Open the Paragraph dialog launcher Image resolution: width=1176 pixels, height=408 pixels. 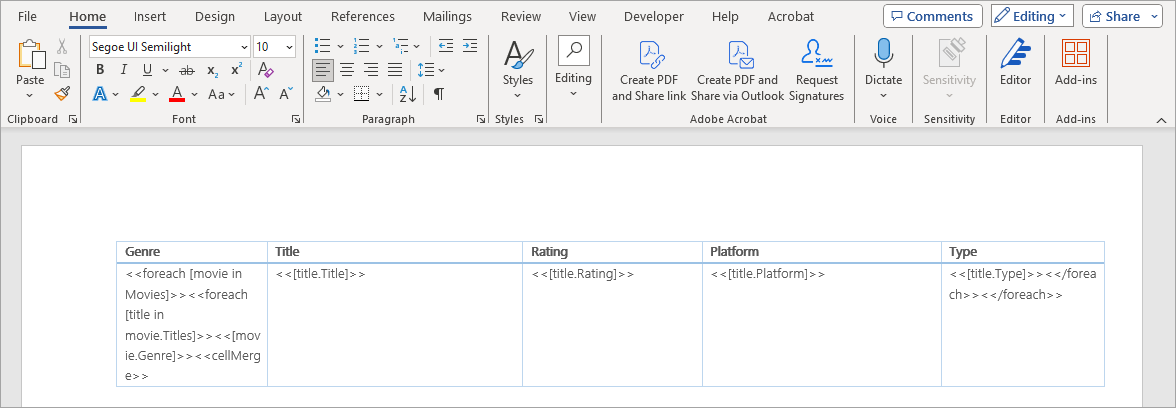point(480,119)
